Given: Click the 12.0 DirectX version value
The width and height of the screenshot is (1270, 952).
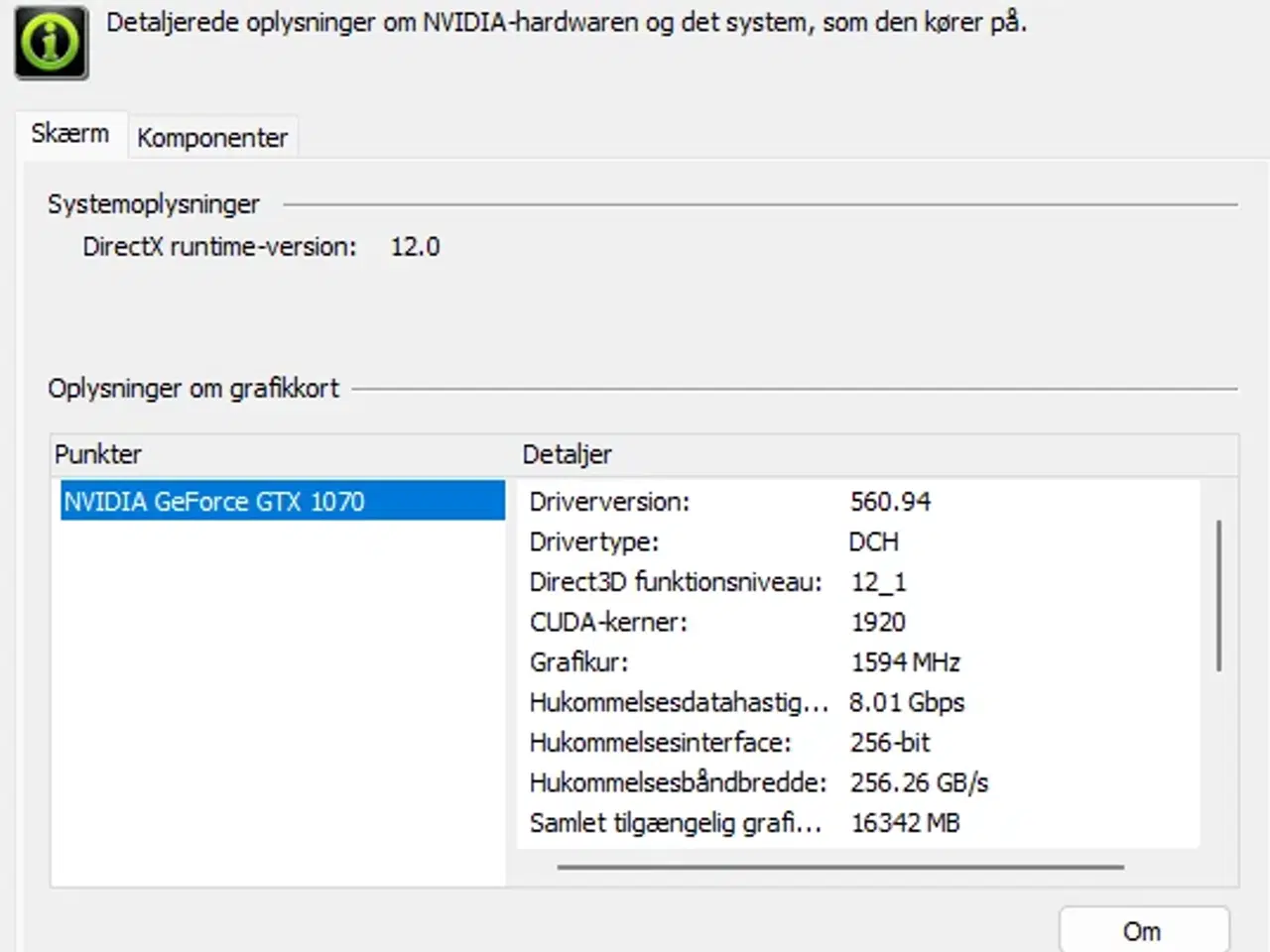Looking at the screenshot, I should [x=415, y=246].
